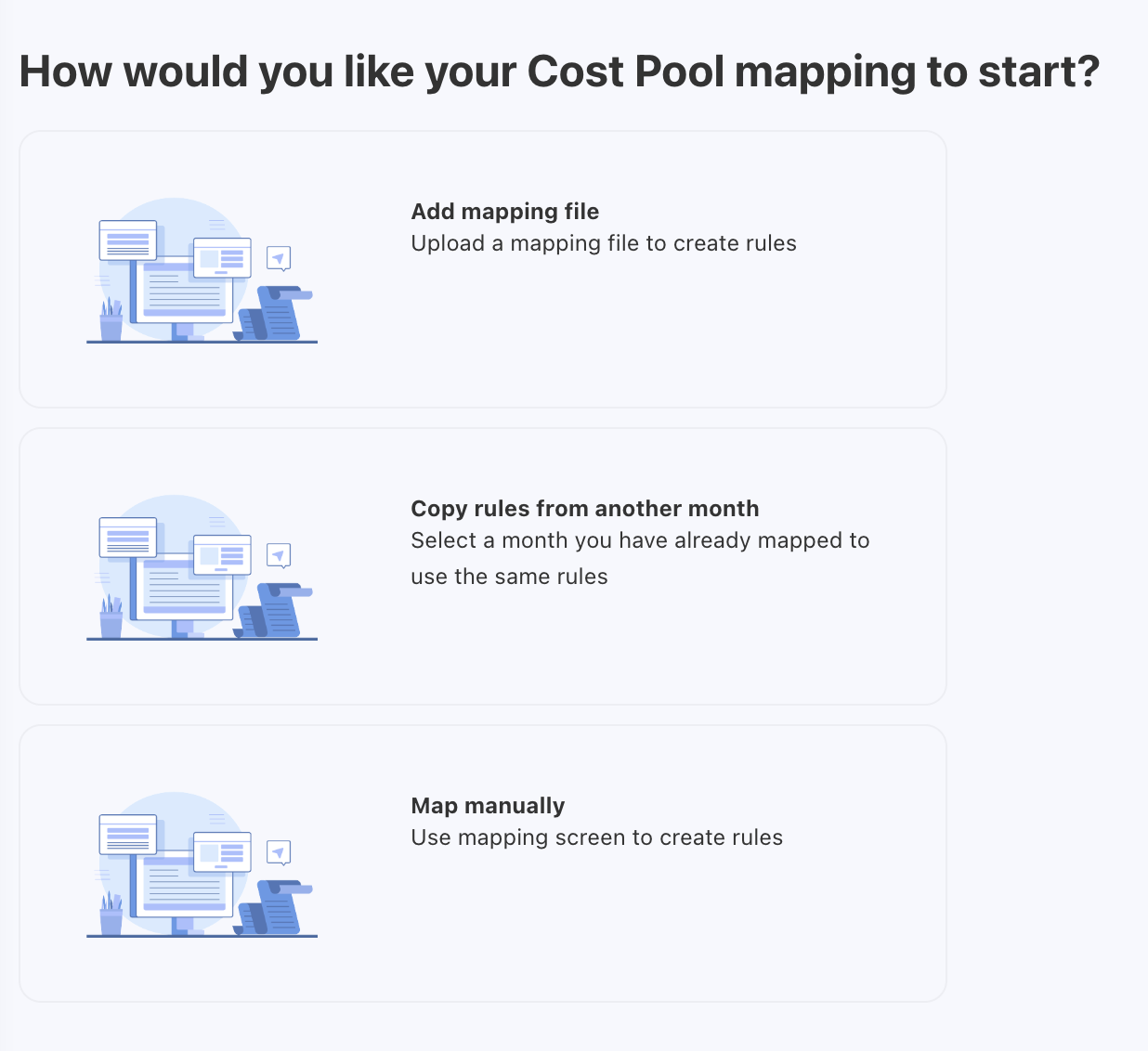Choose the Add mapping file option title
Image resolution: width=1148 pixels, height=1051 pixels.
504,212
